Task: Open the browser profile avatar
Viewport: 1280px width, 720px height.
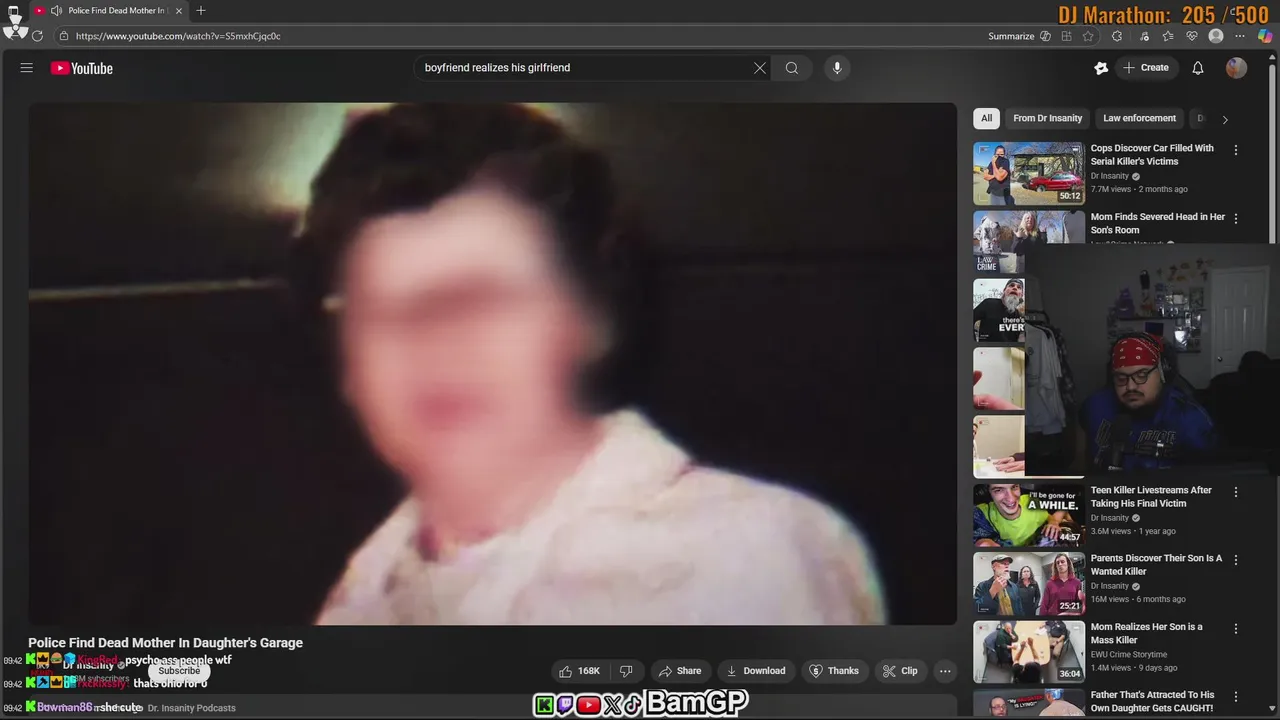Action: coord(1216,36)
